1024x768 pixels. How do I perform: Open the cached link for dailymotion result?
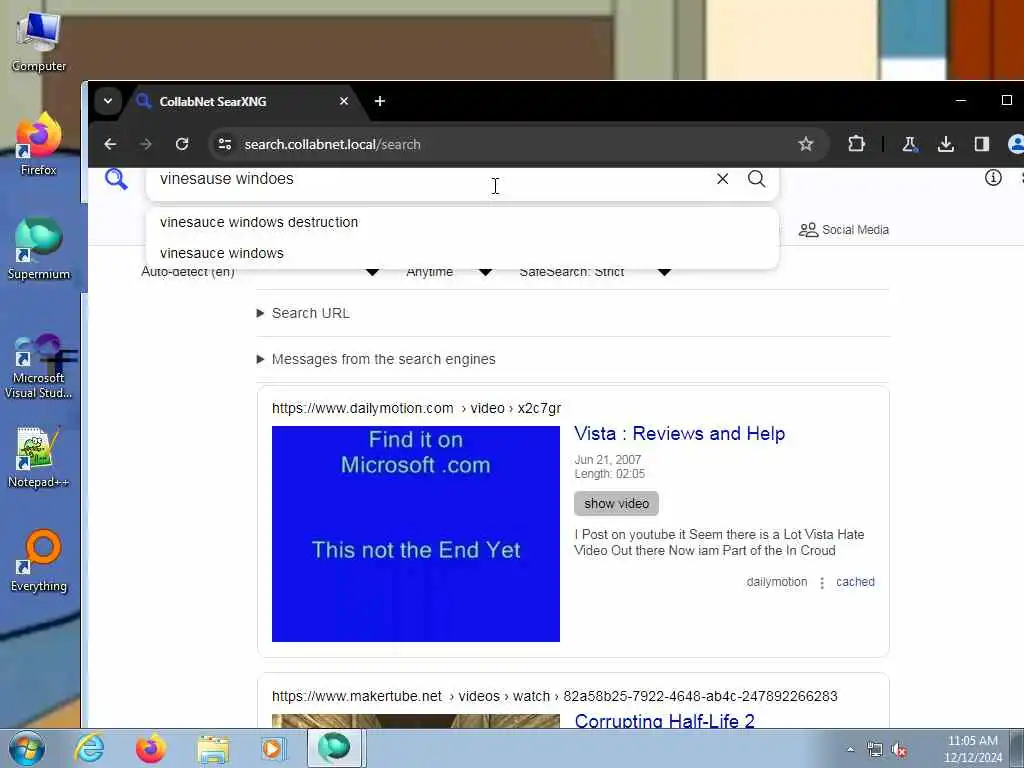click(855, 582)
